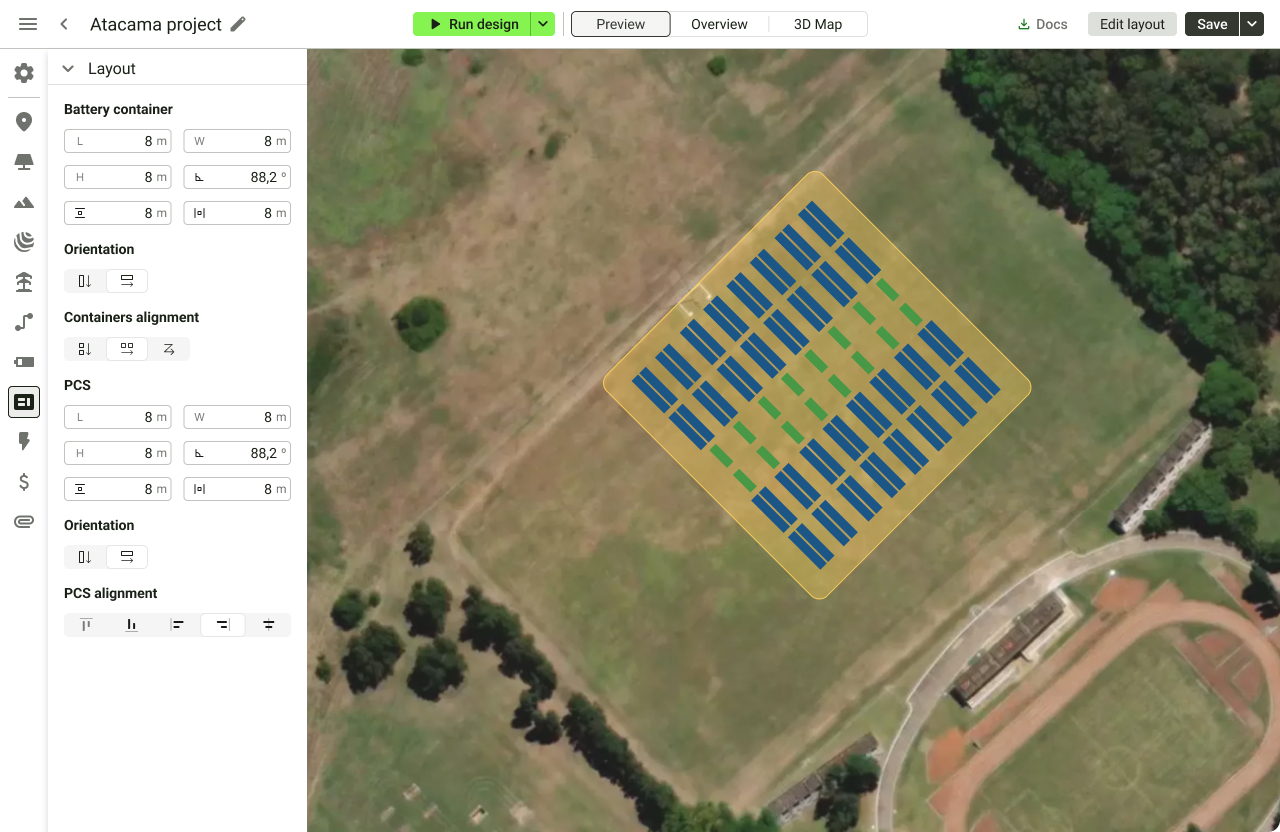Edit Battery container angle 88,2 field

tap(237, 177)
